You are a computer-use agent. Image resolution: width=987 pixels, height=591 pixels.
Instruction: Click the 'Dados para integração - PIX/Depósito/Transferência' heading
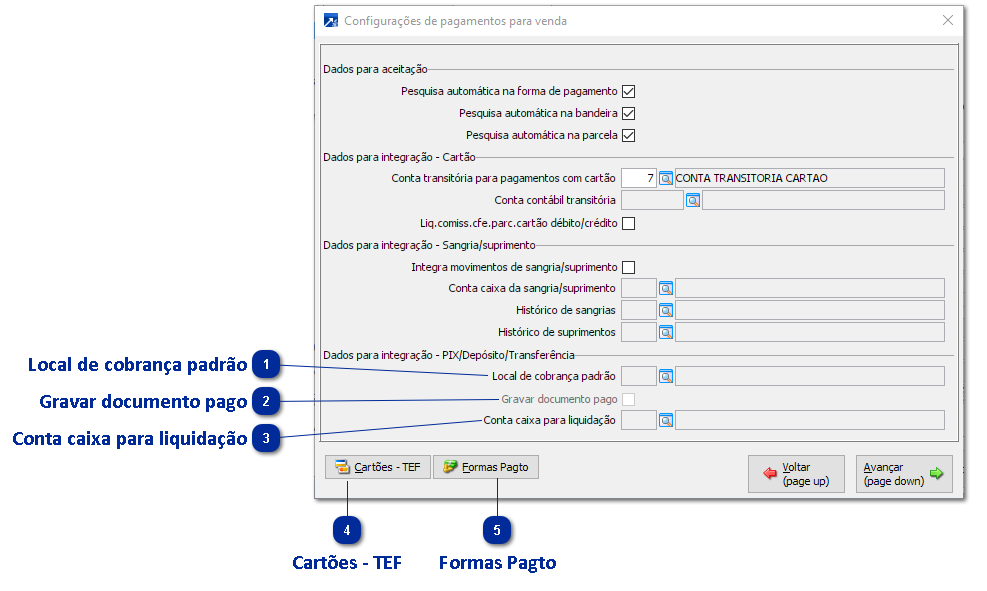point(449,356)
